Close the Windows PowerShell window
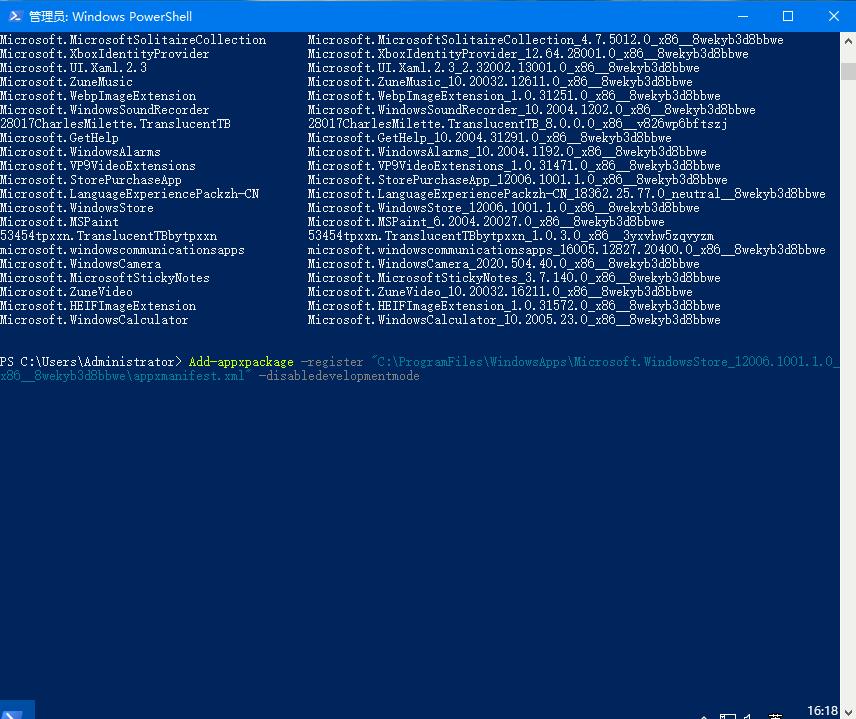Image resolution: width=856 pixels, height=719 pixels. tap(833, 16)
